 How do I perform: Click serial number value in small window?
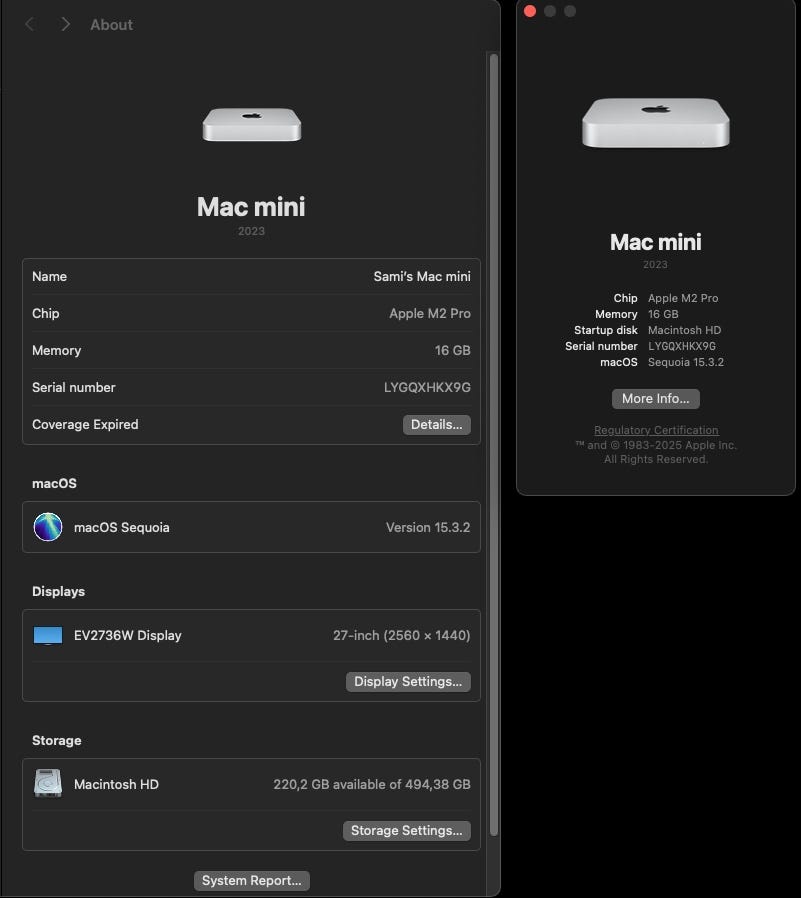coord(682,346)
